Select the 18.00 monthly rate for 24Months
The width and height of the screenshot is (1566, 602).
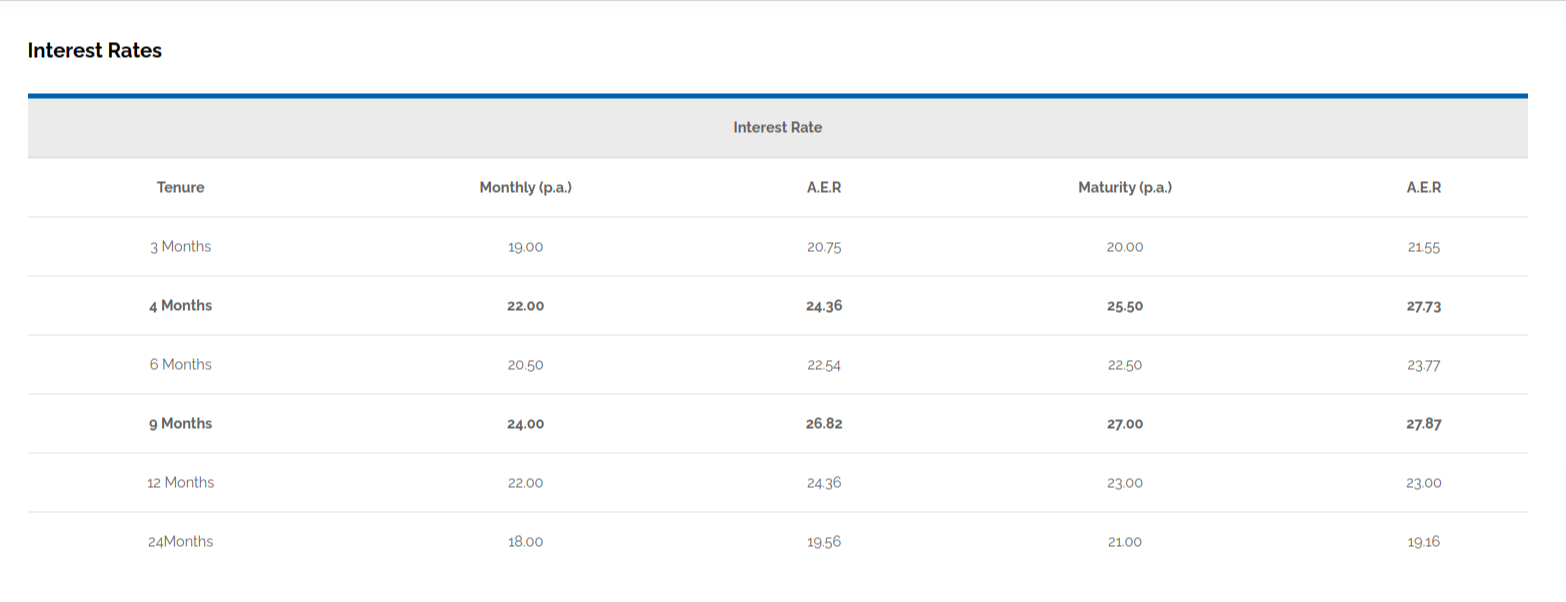[x=526, y=542]
